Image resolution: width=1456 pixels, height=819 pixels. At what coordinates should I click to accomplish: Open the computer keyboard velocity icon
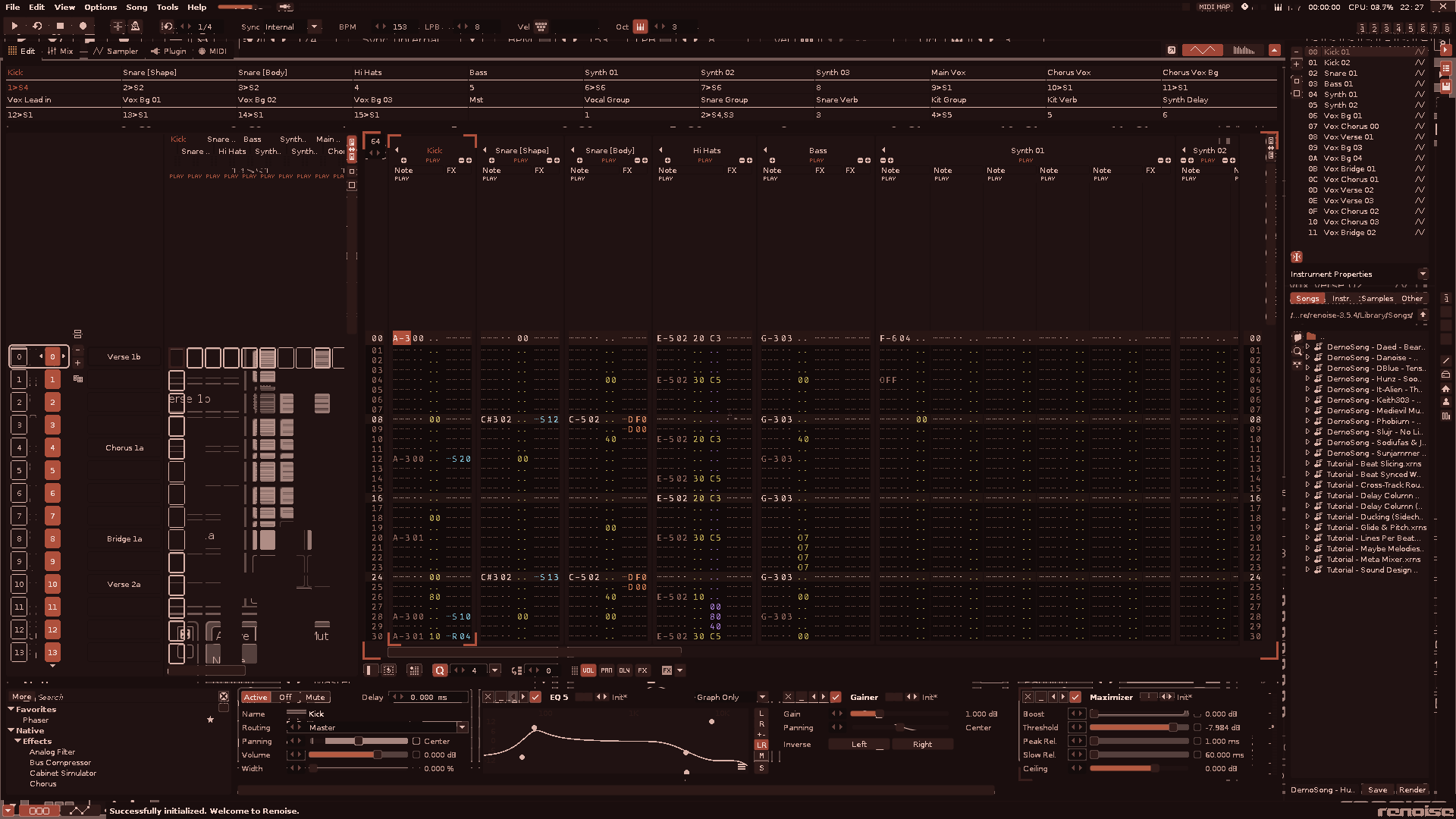tap(541, 26)
